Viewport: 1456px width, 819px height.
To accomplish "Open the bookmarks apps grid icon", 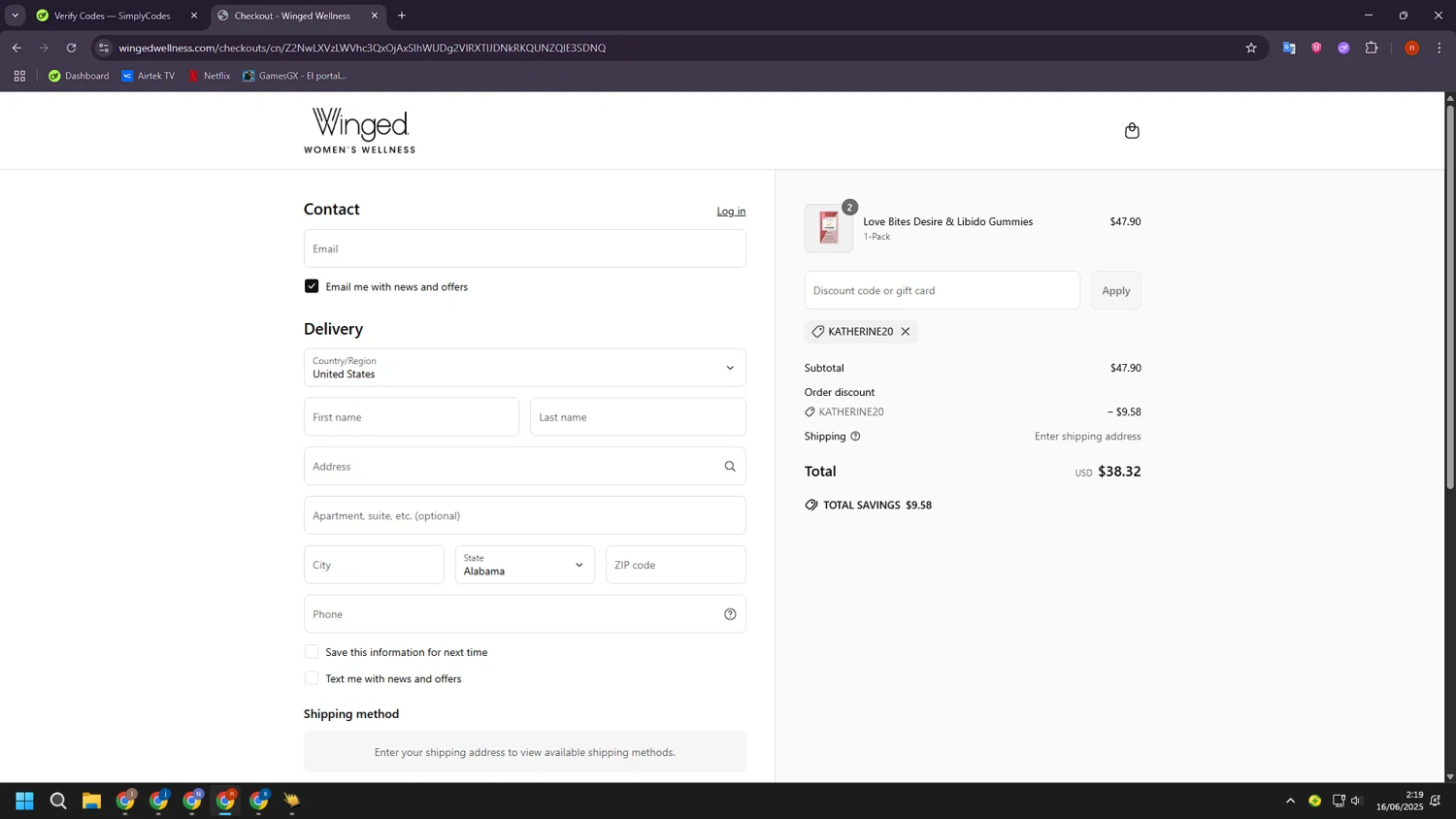I will coord(19,76).
